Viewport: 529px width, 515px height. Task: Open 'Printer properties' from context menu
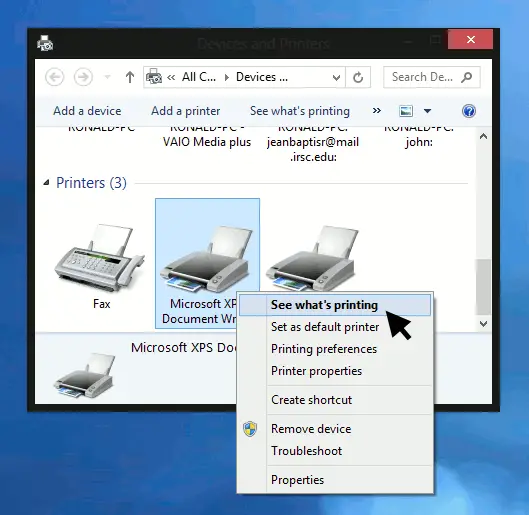coord(335,371)
